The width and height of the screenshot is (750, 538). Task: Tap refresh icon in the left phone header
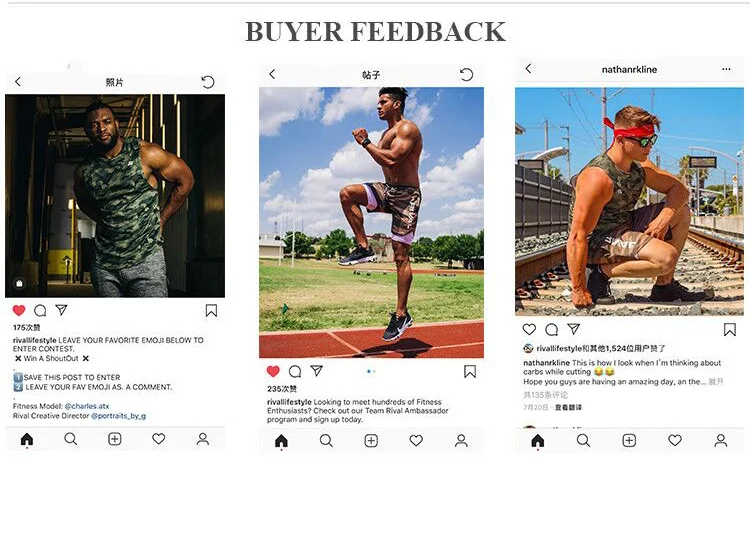[x=208, y=82]
